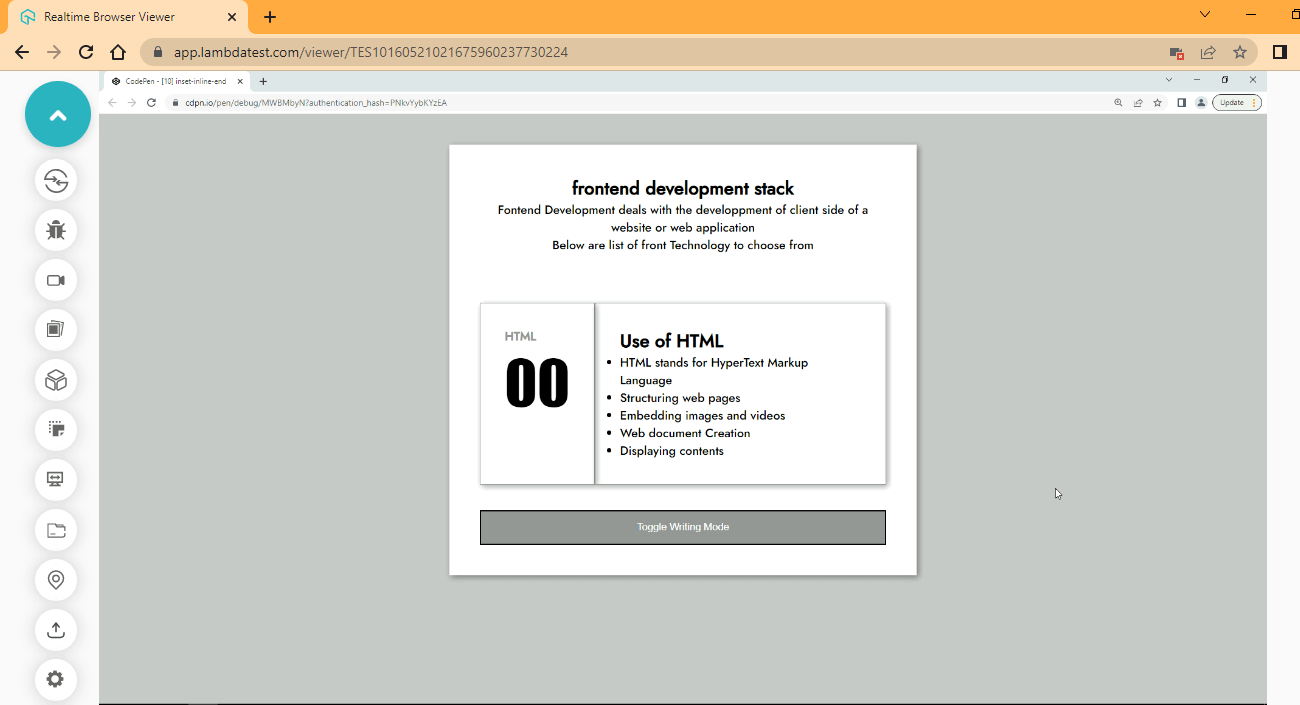Click the inner cdpn.io address bar
Viewport: 1300px width, 705px height.
pos(640,102)
